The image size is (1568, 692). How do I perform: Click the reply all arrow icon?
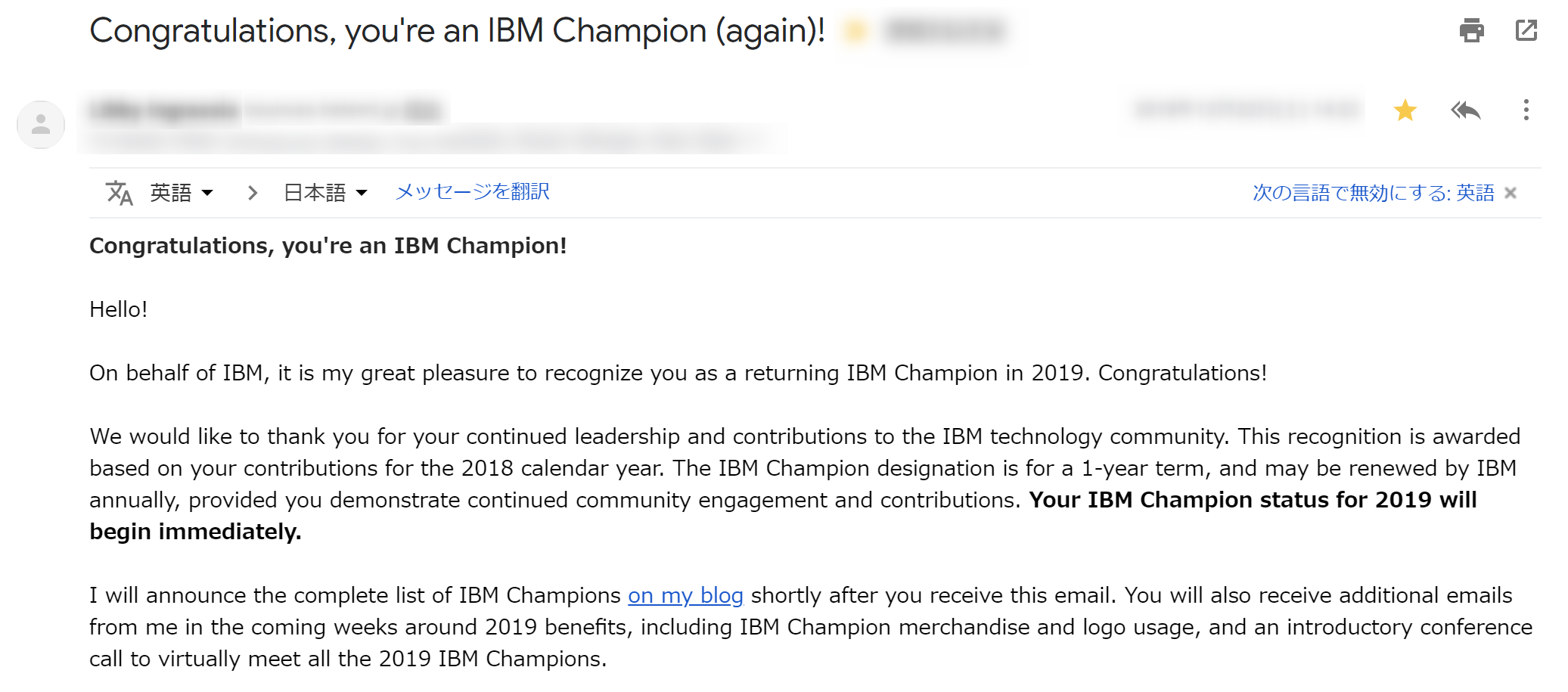(1465, 110)
